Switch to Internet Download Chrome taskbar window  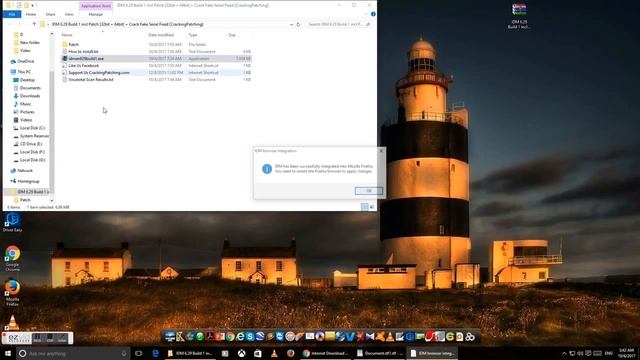coord(325,353)
